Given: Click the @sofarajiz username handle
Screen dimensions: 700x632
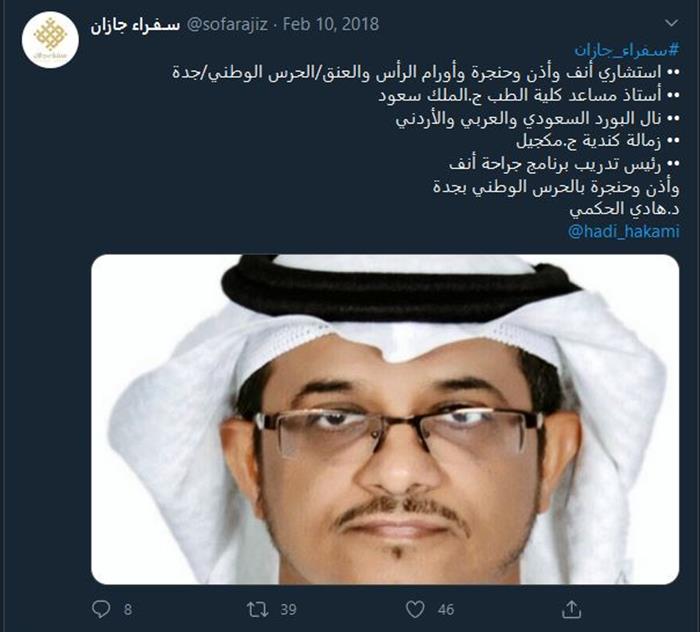Looking at the screenshot, I should tap(227, 24).
